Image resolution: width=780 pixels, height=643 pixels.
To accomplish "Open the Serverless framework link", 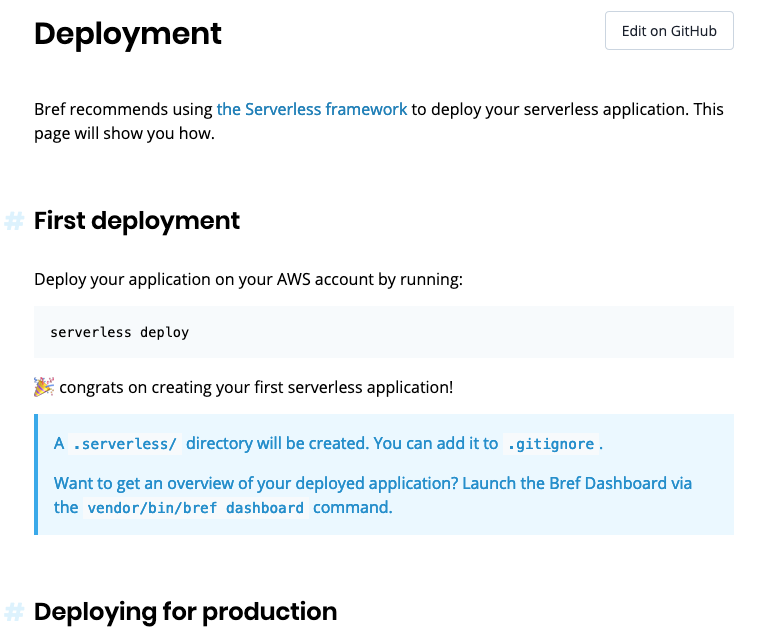I will 312,109.
